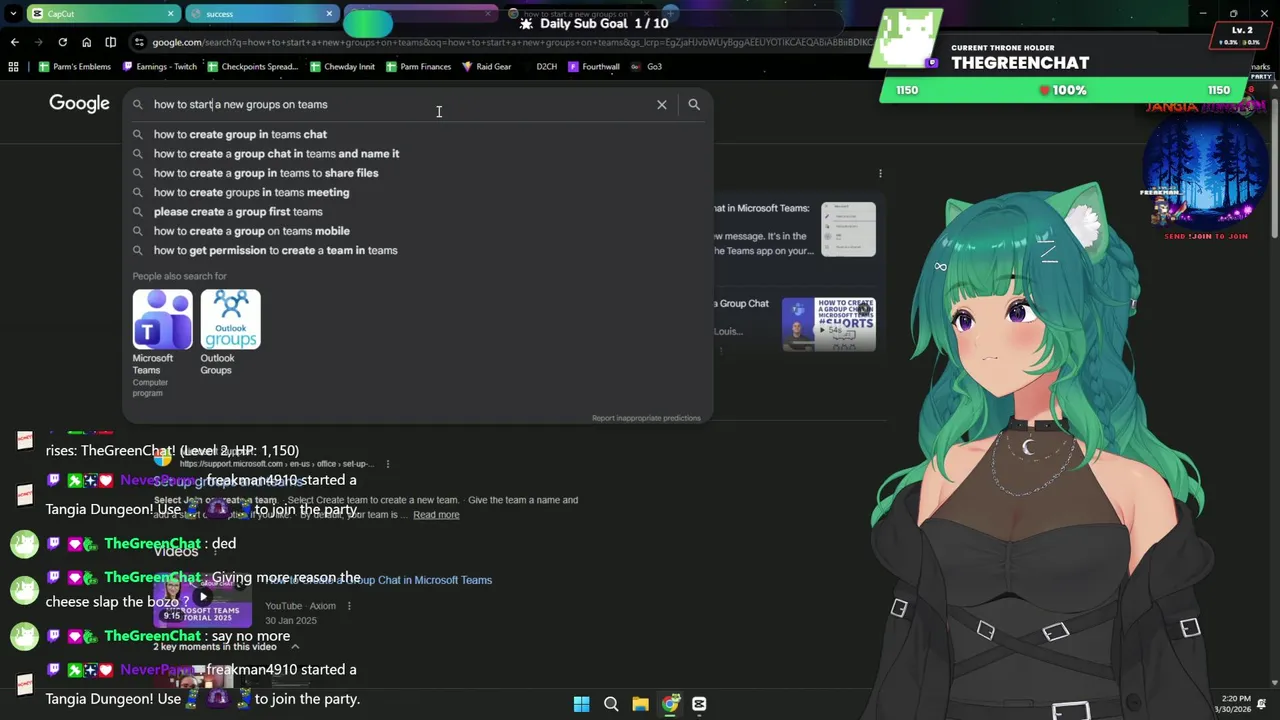1280x720 pixels.
Task: Open File Explorer from taskbar
Action: [640, 704]
